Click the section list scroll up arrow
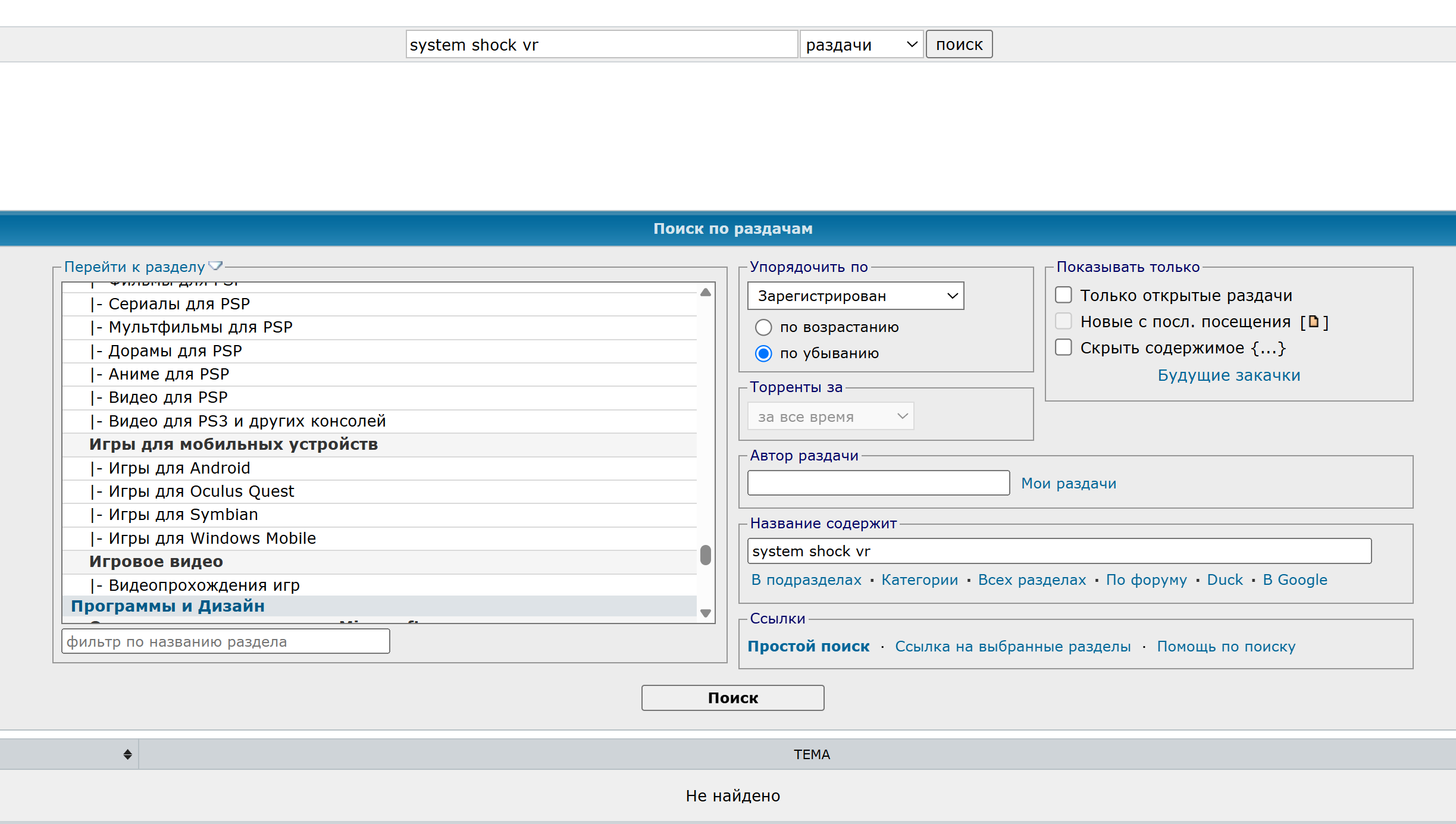 706,292
